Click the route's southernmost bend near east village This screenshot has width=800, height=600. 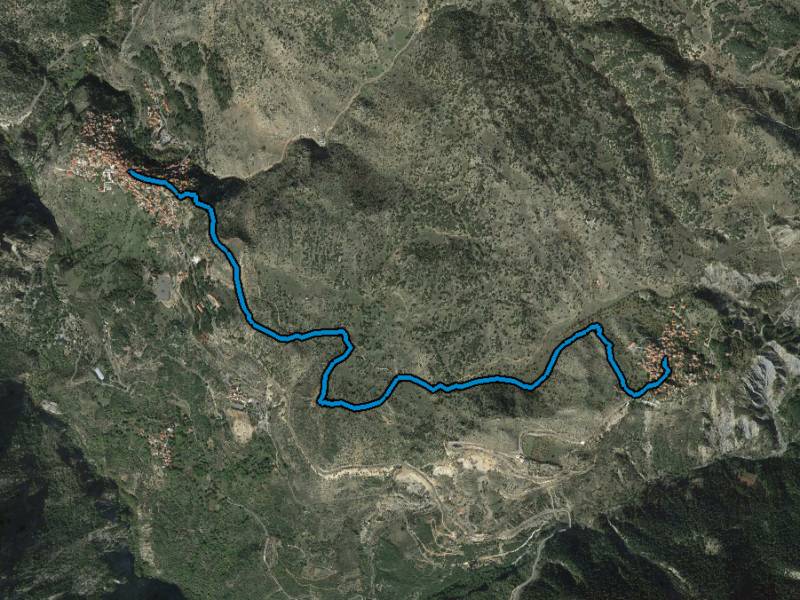635,393
